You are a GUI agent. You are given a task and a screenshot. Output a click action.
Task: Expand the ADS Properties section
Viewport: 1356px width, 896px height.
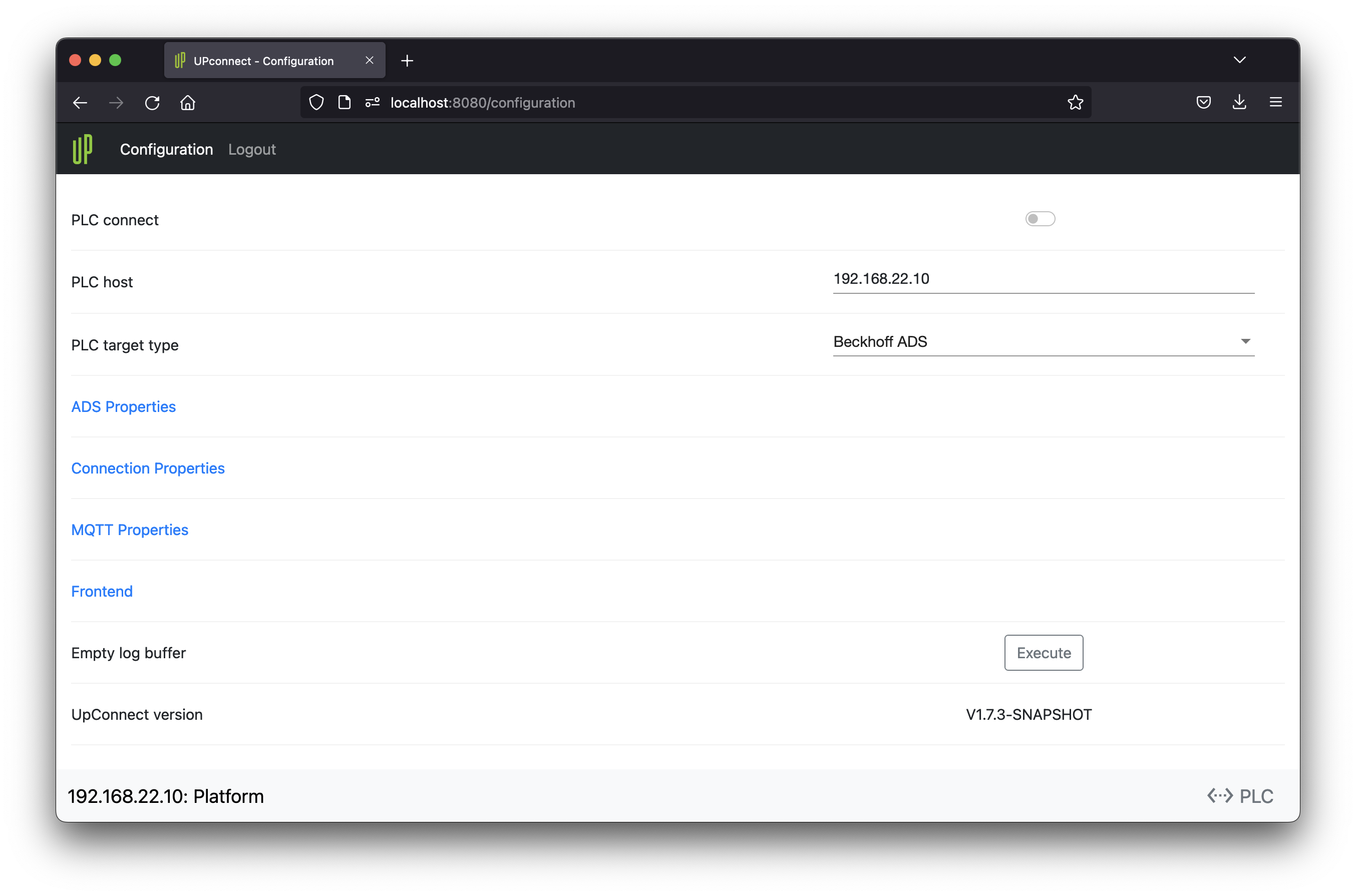[124, 407]
